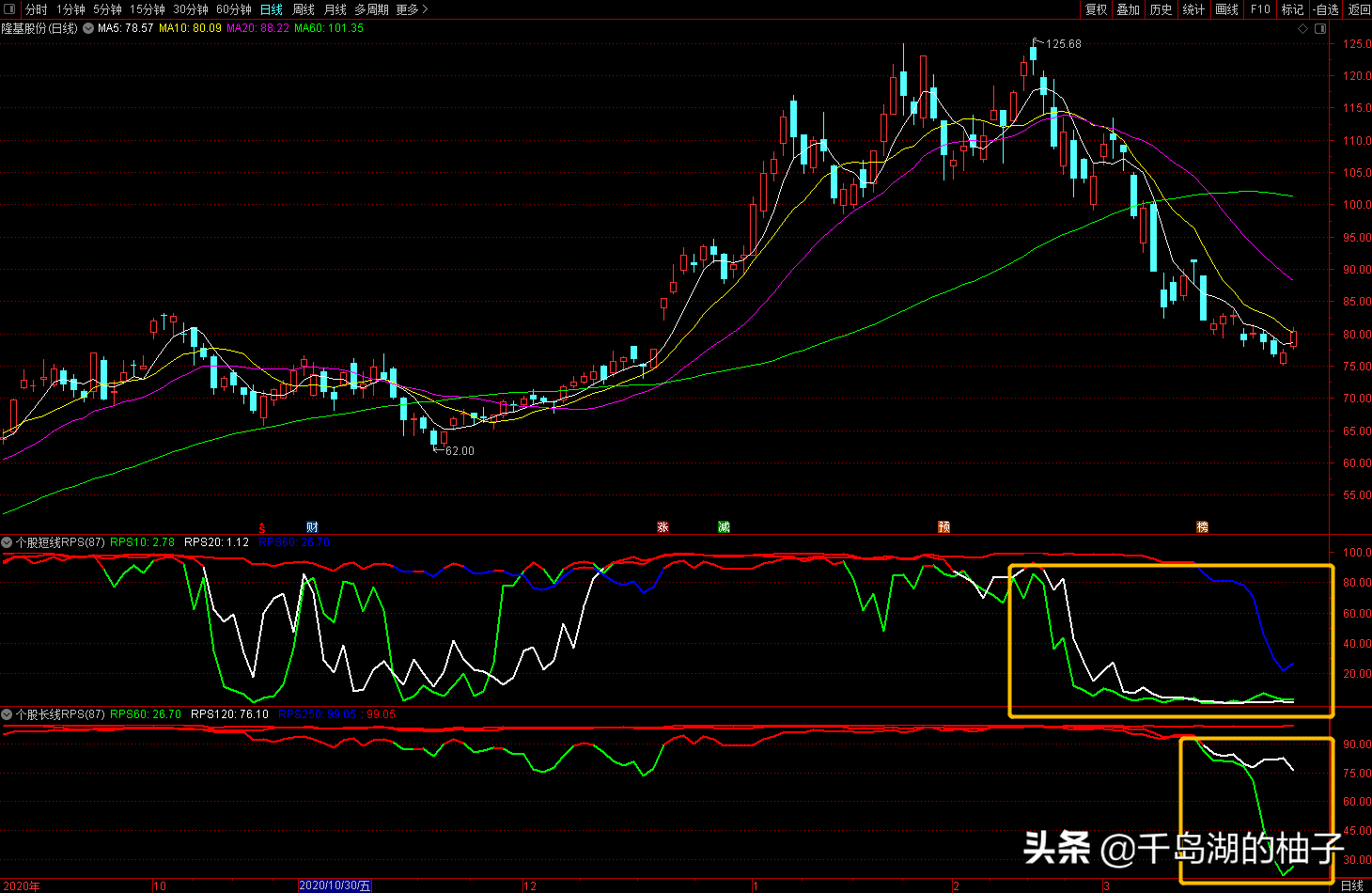Select the 5分钟 period tab
Screen dimensions: 1372x893
point(107,9)
